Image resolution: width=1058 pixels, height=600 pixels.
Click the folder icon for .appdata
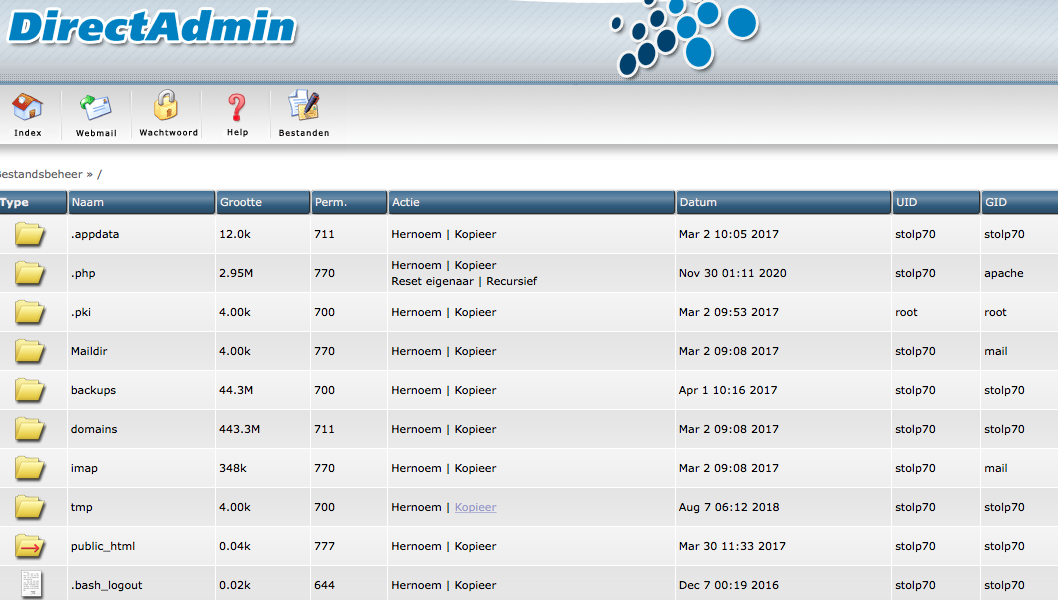point(30,235)
